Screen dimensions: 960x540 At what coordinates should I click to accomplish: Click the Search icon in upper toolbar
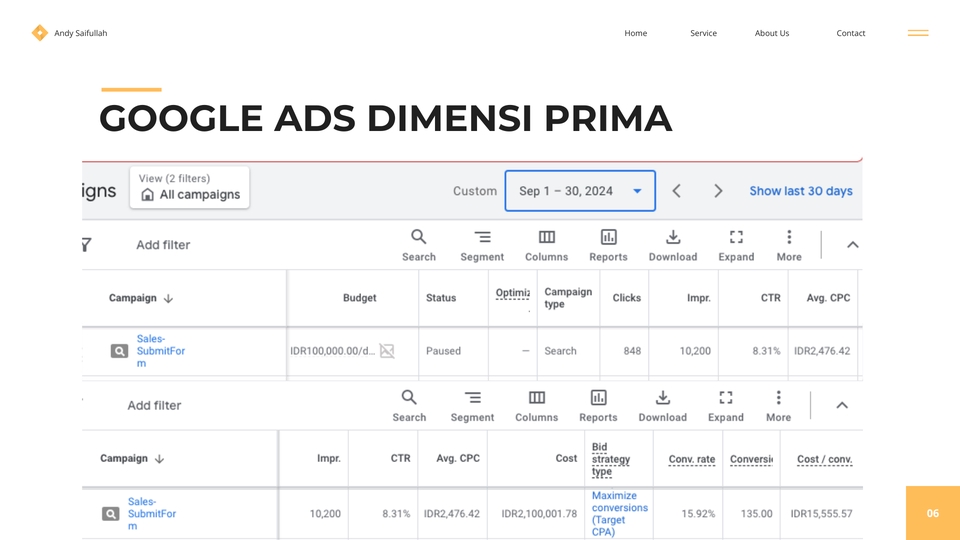pyautogui.click(x=418, y=237)
